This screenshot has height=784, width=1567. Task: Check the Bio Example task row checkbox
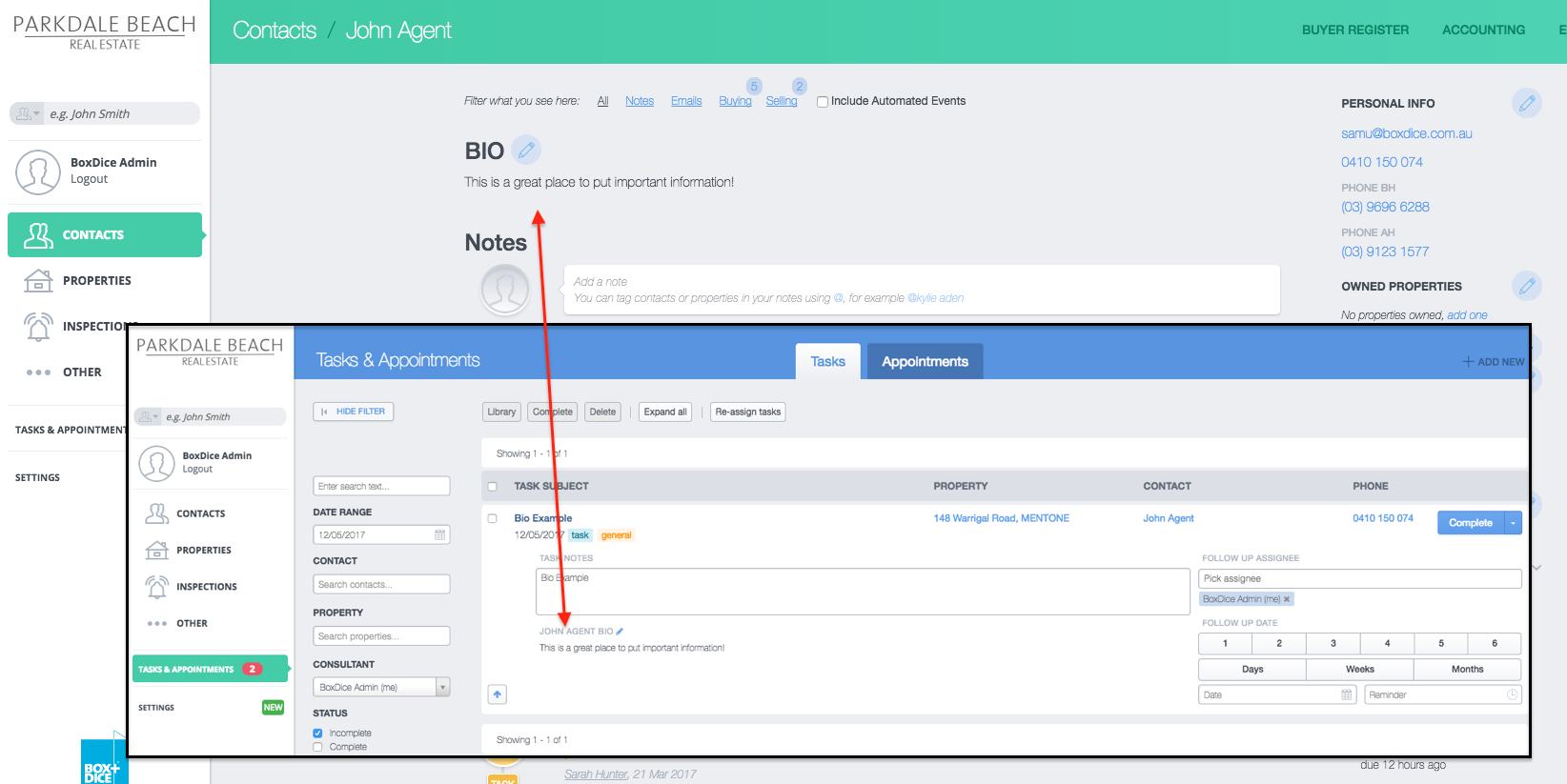tap(493, 519)
